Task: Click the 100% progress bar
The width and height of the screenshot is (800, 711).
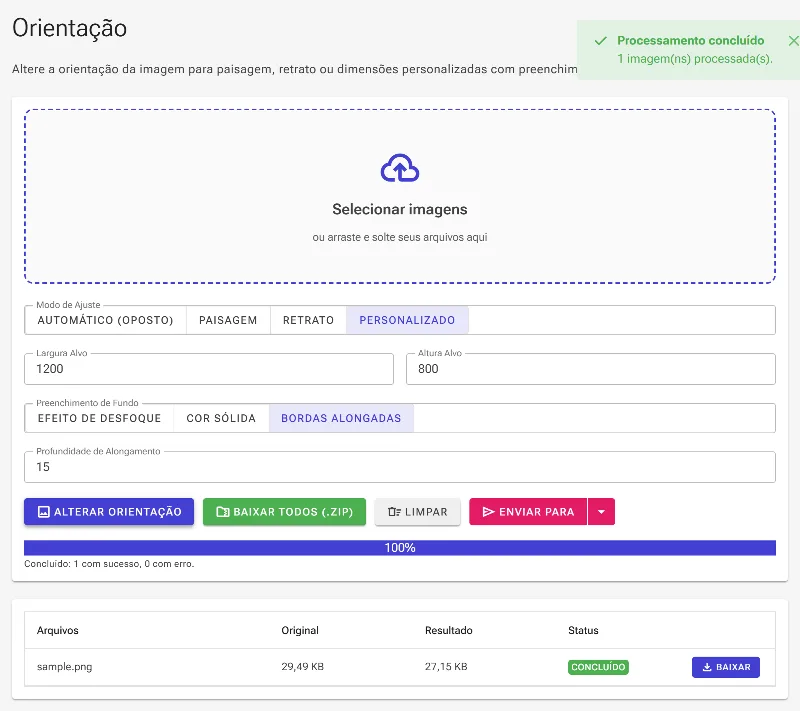Action: click(400, 548)
